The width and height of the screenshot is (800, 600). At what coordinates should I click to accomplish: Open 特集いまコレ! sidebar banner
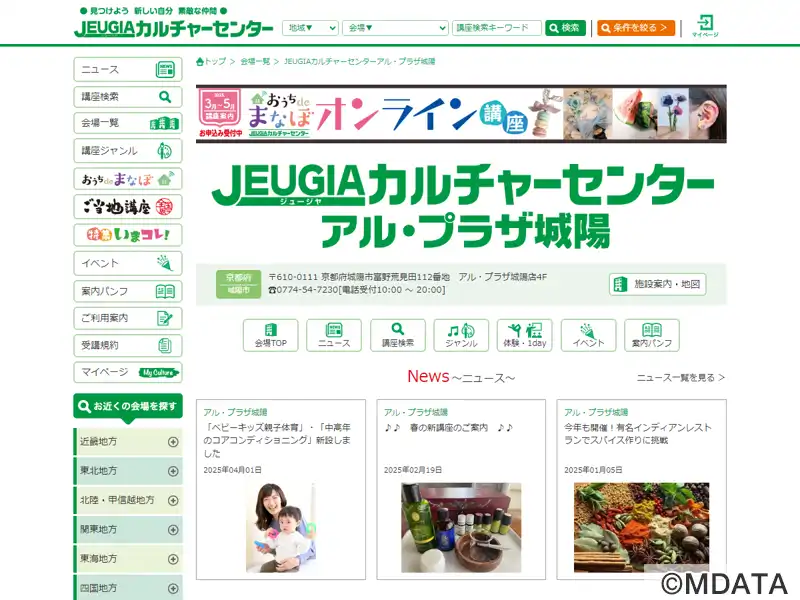(128, 235)
